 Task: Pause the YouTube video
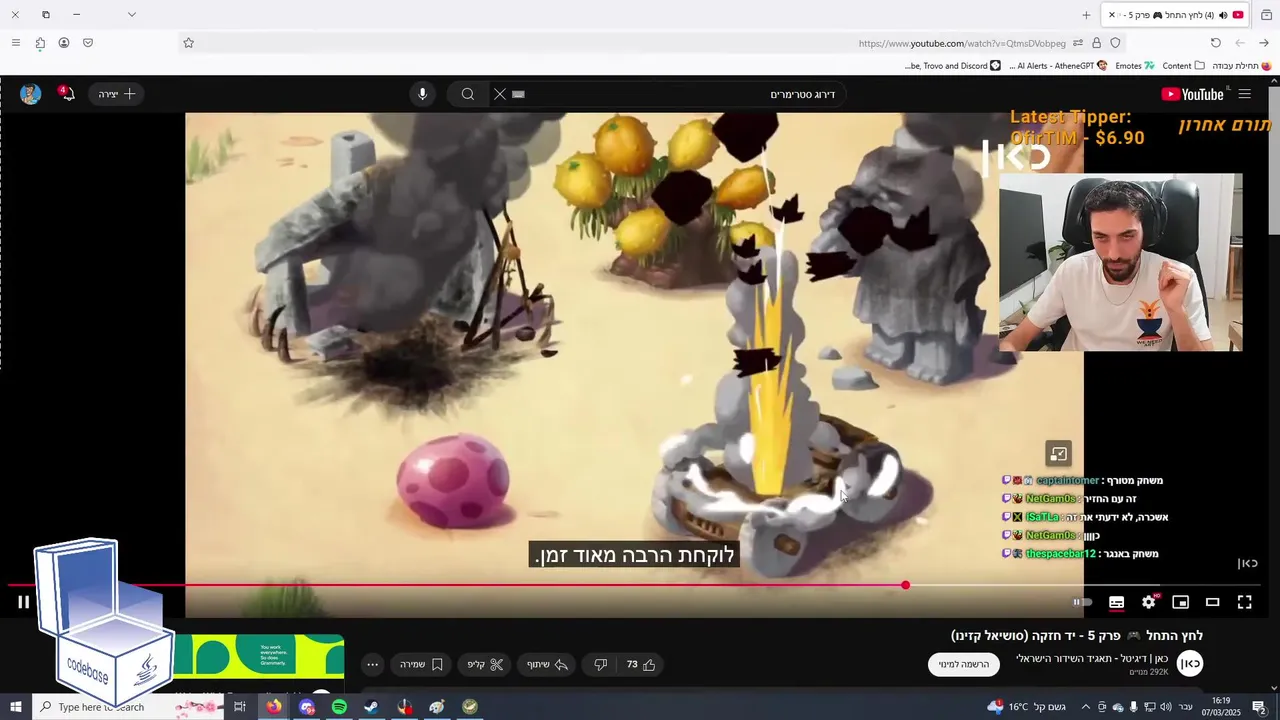[23, 602]
